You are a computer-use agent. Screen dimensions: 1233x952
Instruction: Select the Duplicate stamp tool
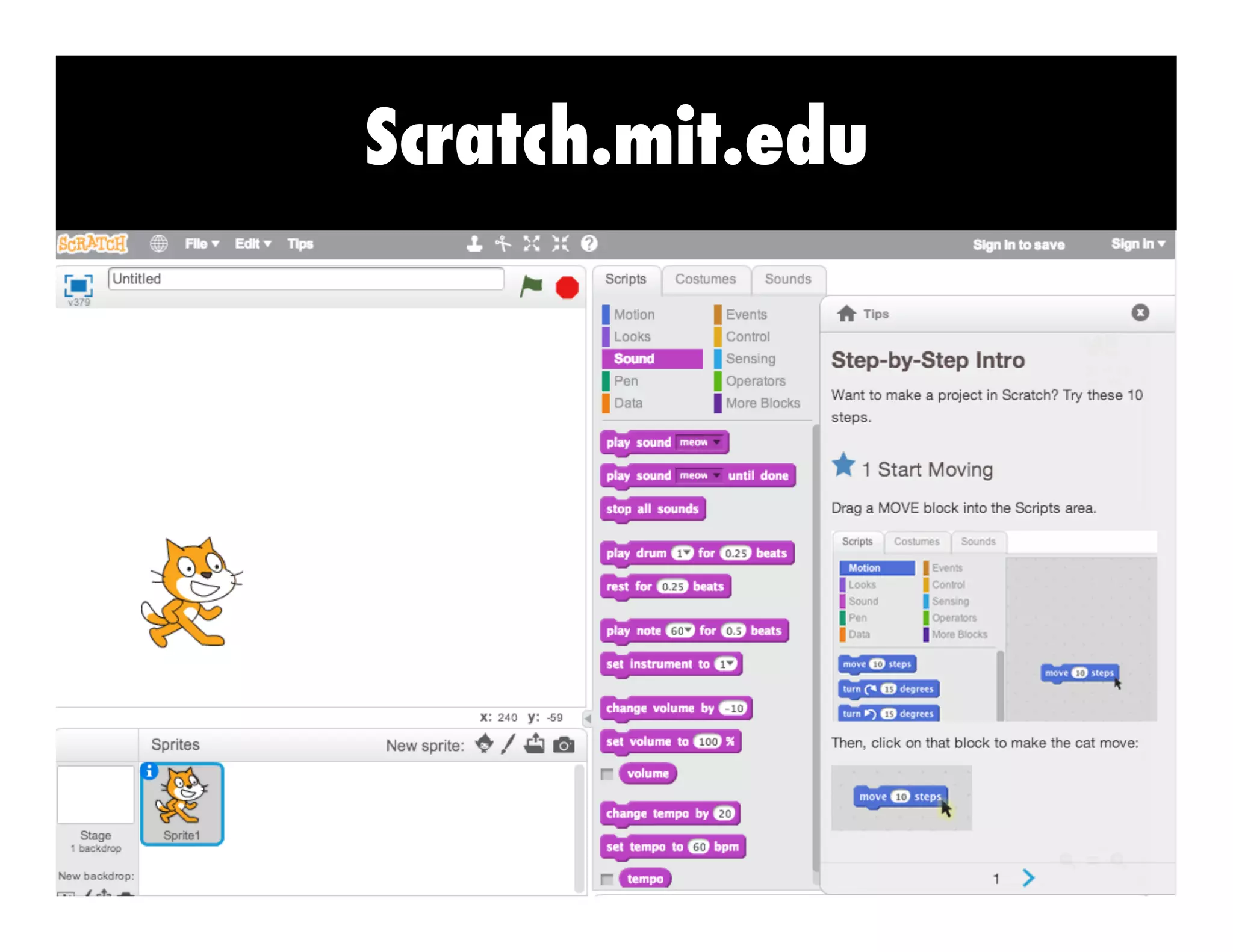(x=474, y=244)
